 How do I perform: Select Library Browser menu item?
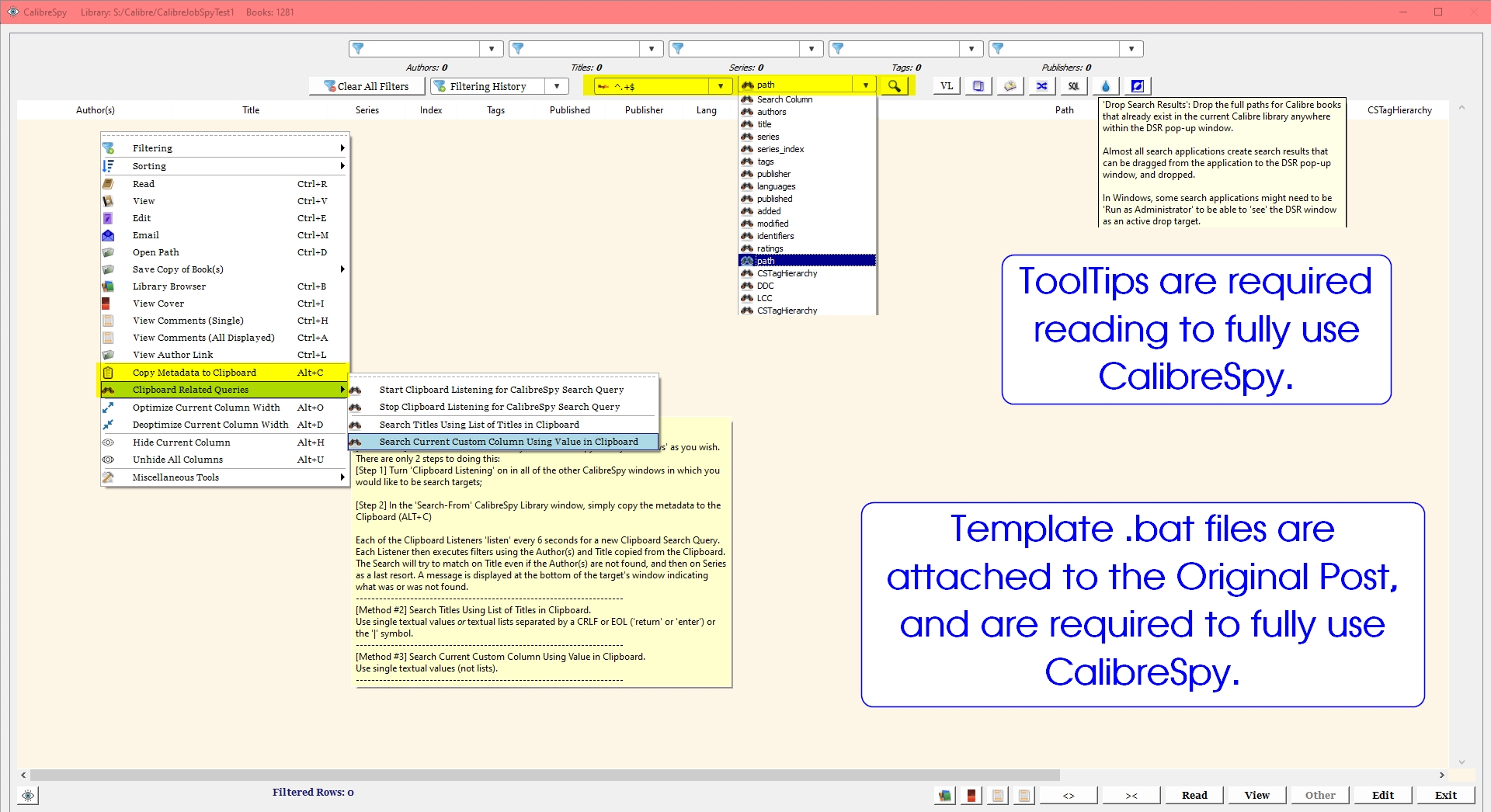224,286
